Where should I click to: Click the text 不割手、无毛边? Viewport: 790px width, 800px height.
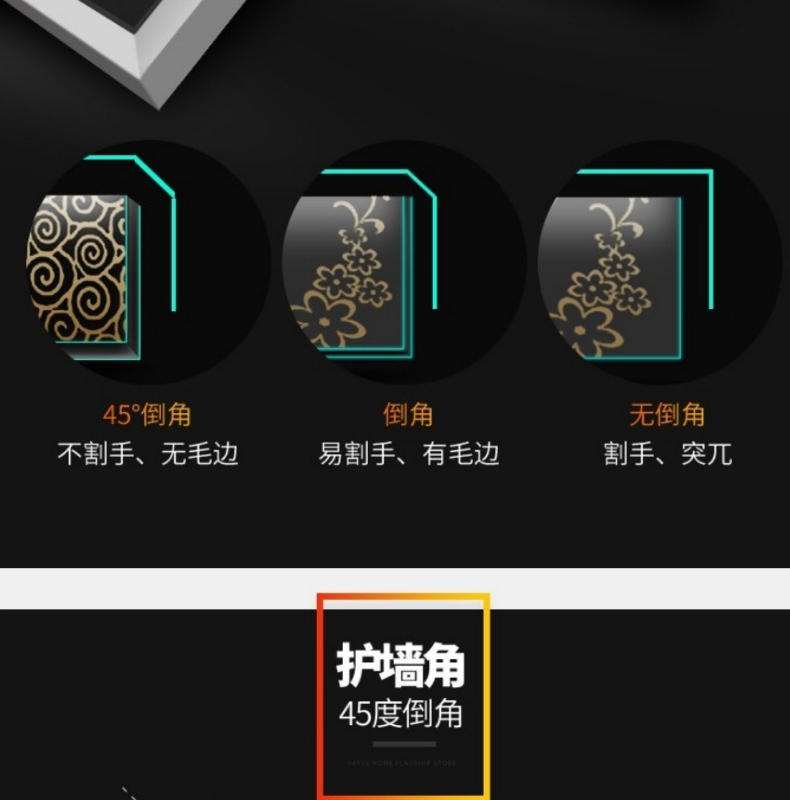148,454
